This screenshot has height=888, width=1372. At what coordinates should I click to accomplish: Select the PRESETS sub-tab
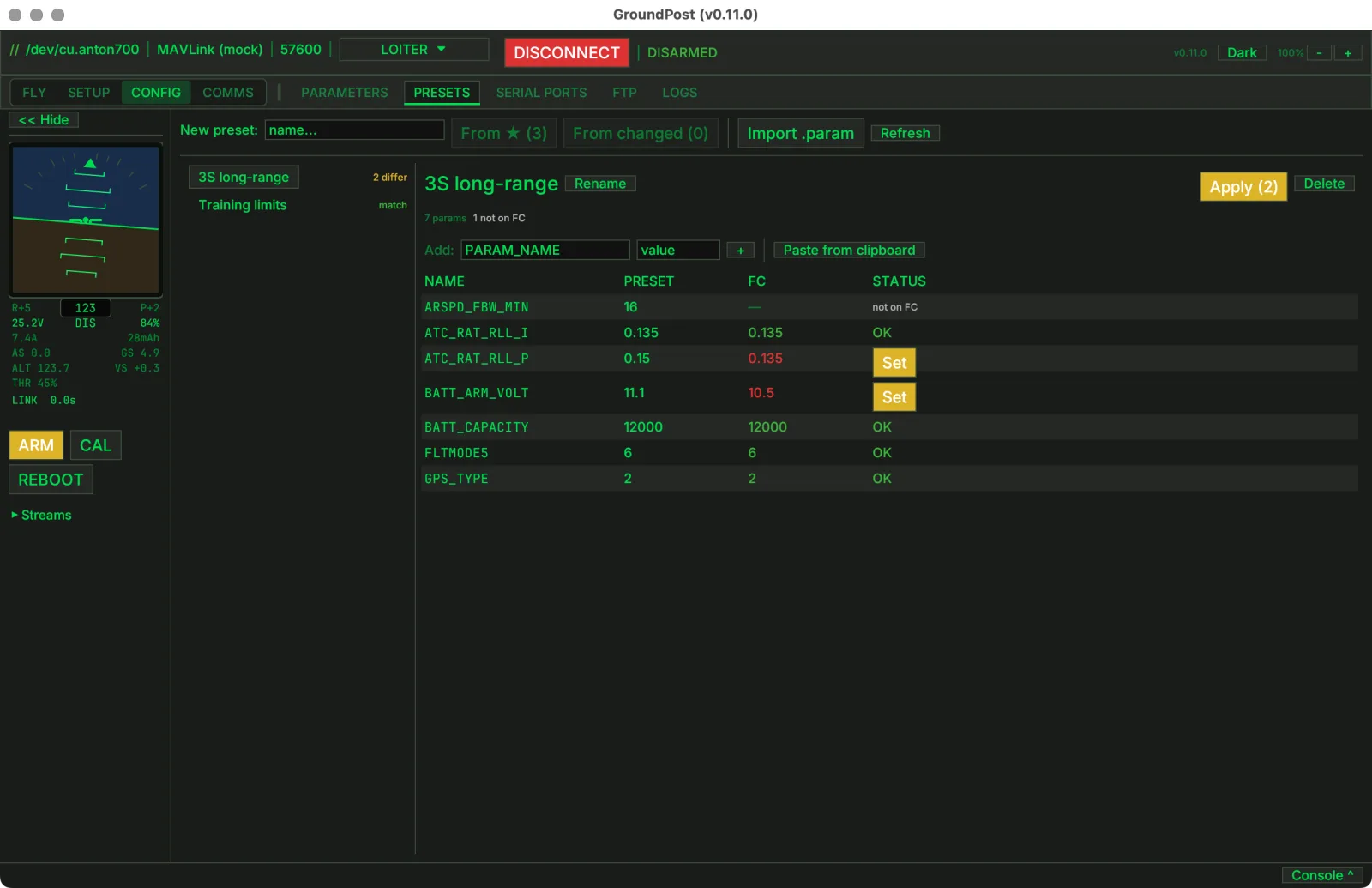[x=442, y=93]
